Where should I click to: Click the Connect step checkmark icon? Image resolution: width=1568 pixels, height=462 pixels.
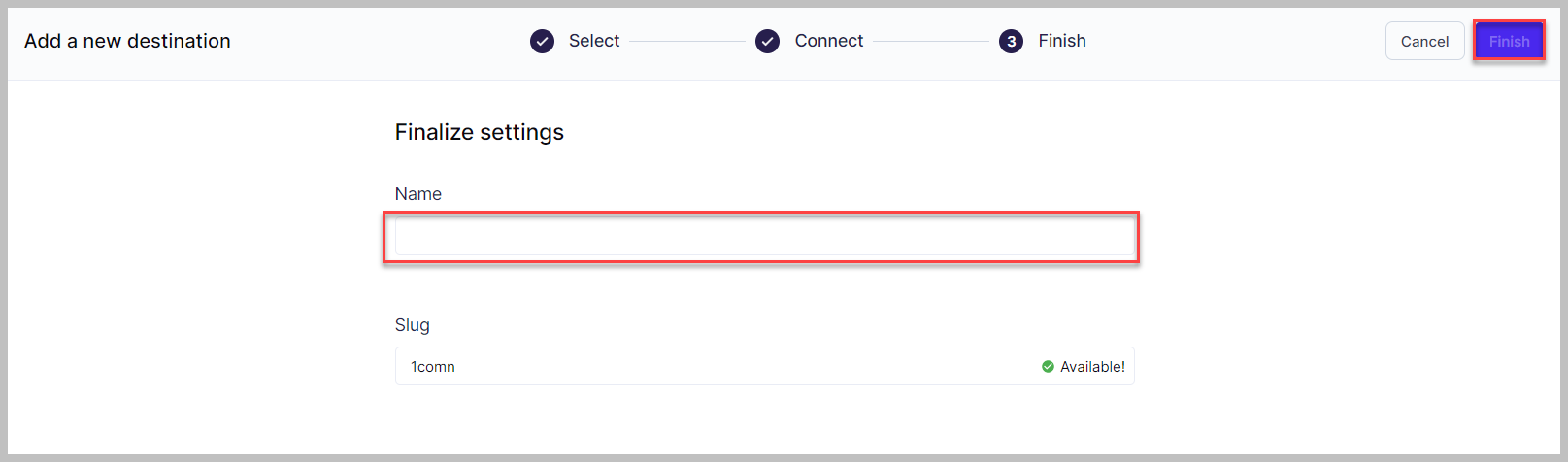pos(767,41)
